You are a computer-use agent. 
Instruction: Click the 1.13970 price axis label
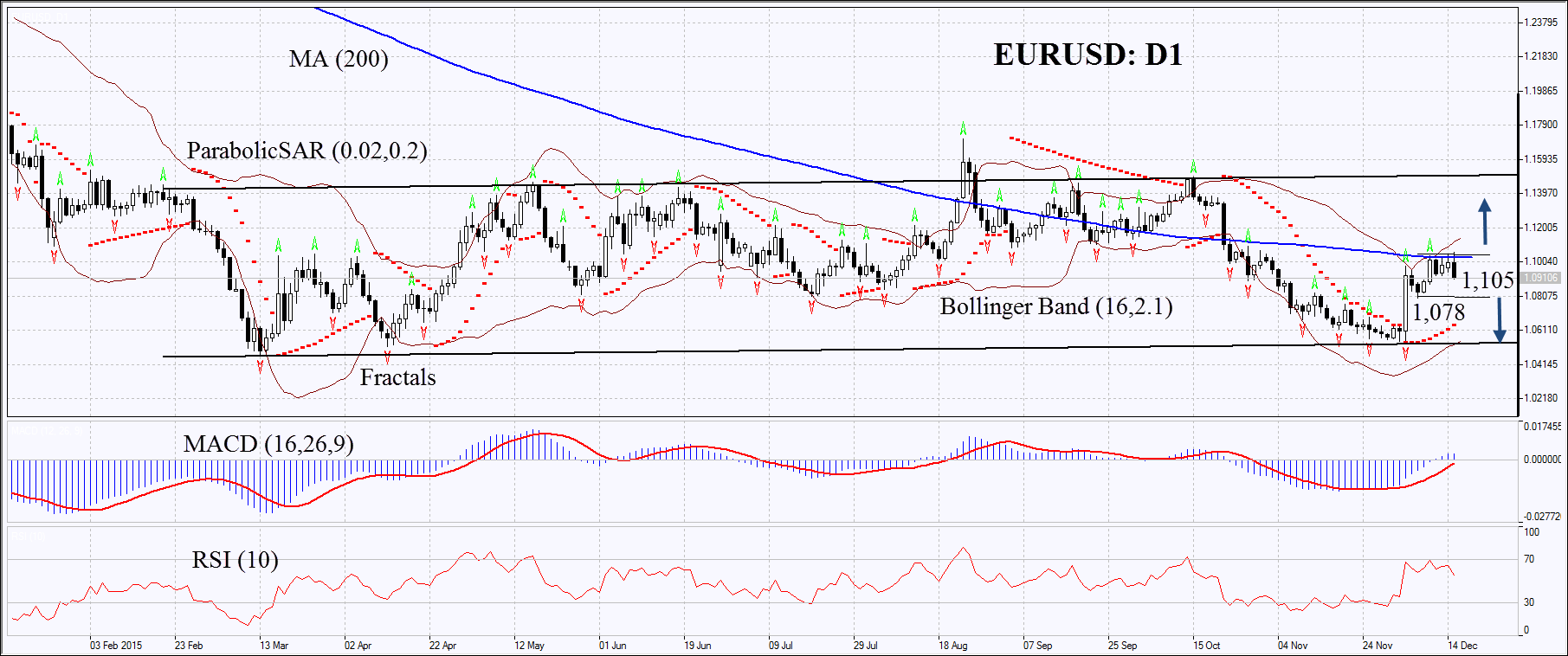tap(1541, 193)
